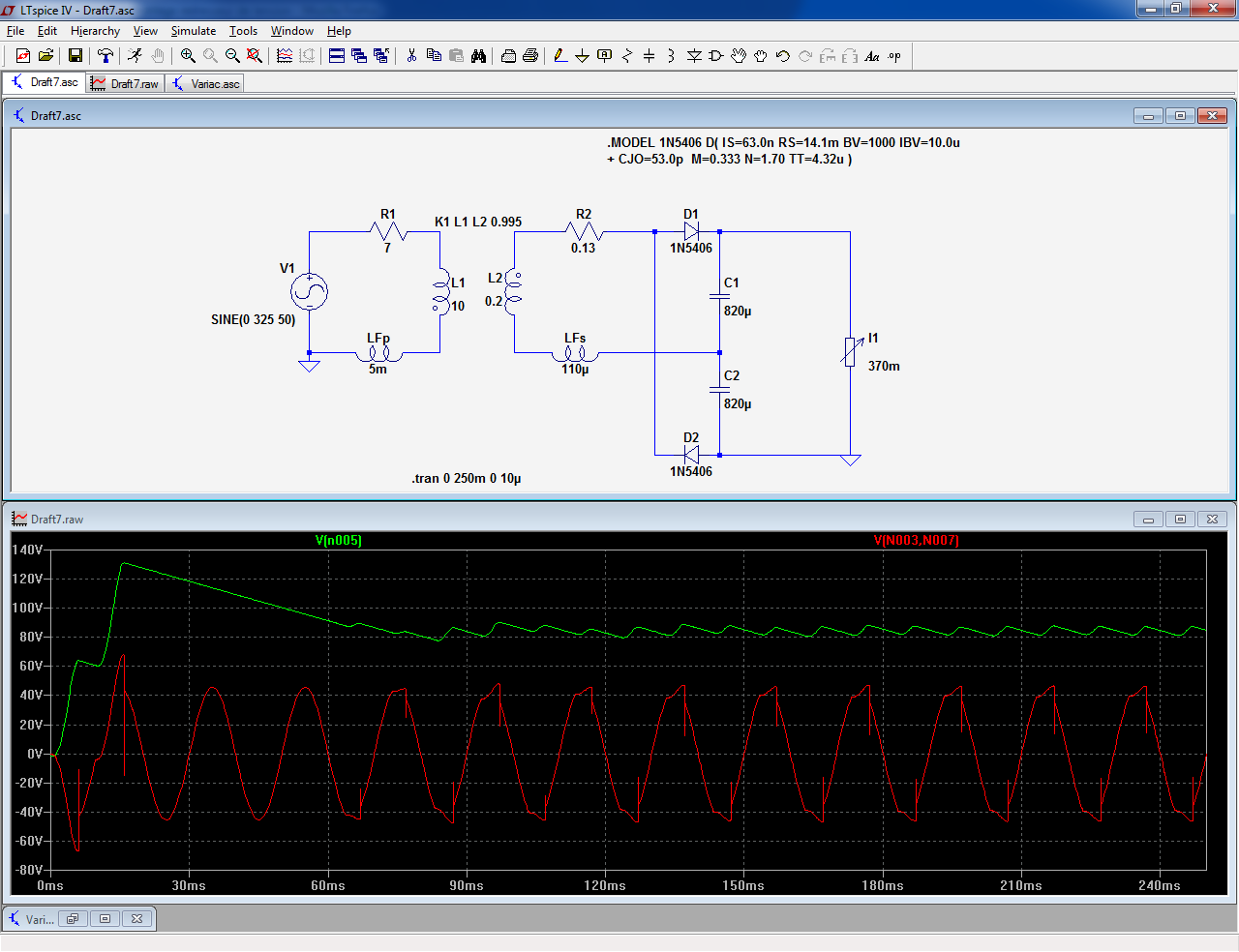Open the component library (AND gate icon)
Viewport: 1239px width, 952px height.
click(x=716, y=56)
